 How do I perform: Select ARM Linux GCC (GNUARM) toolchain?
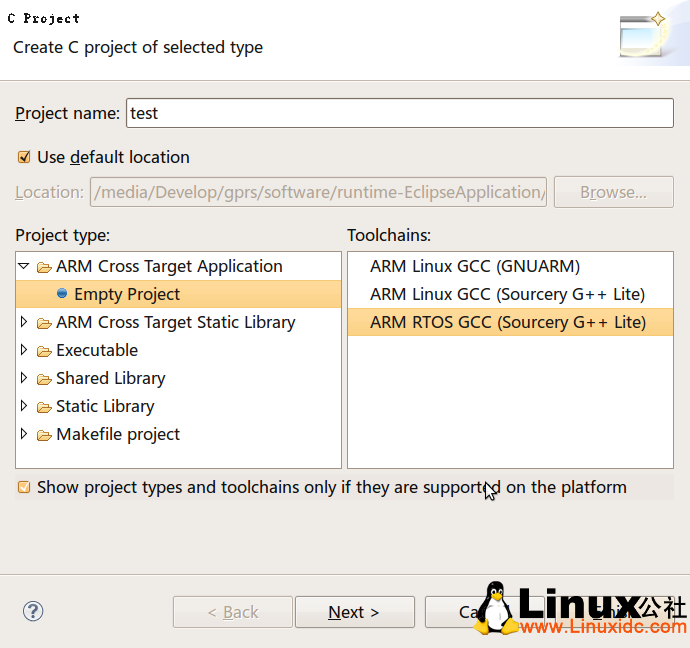[475, 266]
